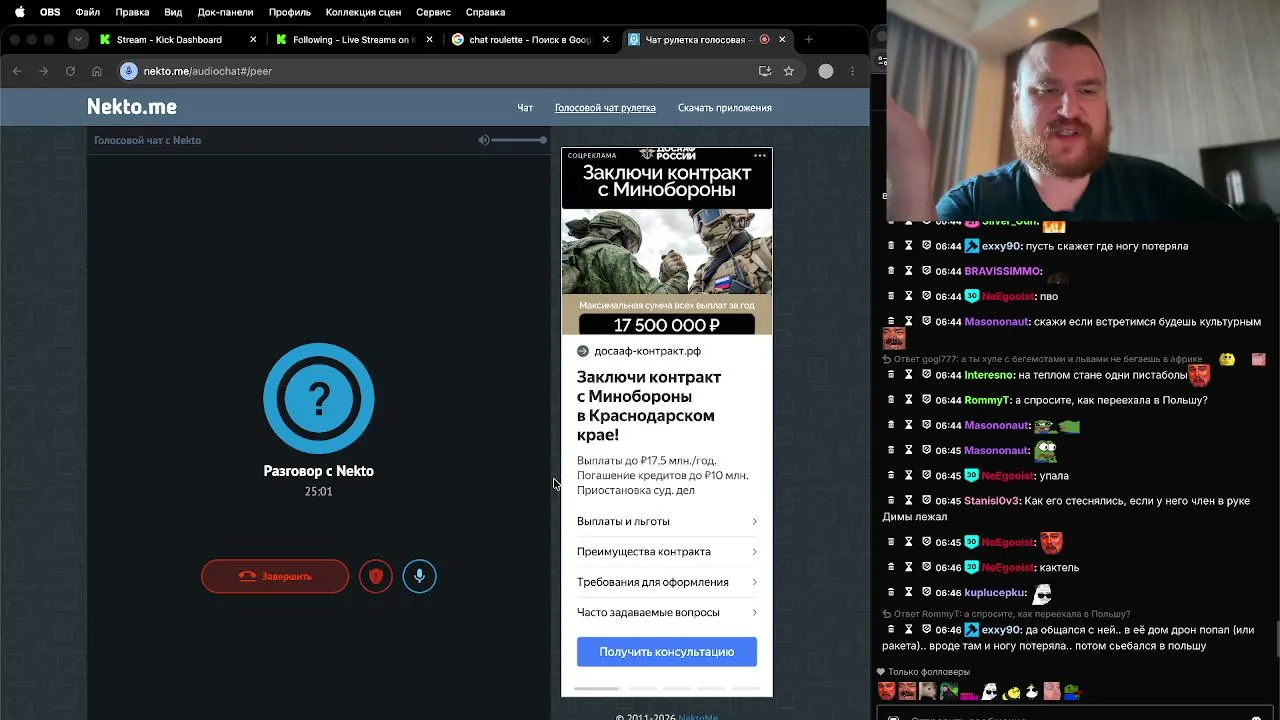Go to Голосовой чат рулетка page

pyautogui.click(x=605, y=108)
